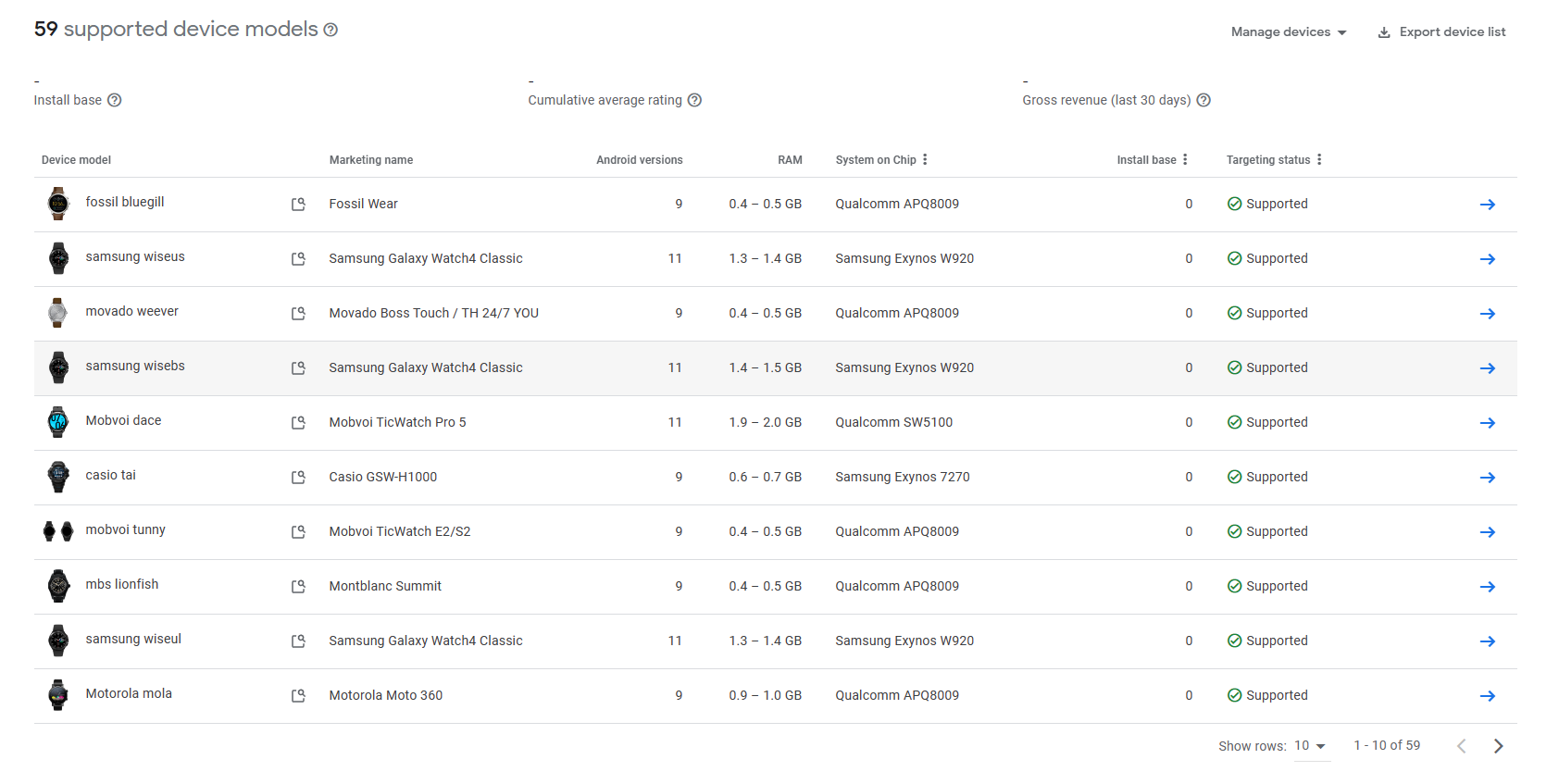View details arrow for casio tai
This screenshot has width=1559, height=784.
point(1488,478)
